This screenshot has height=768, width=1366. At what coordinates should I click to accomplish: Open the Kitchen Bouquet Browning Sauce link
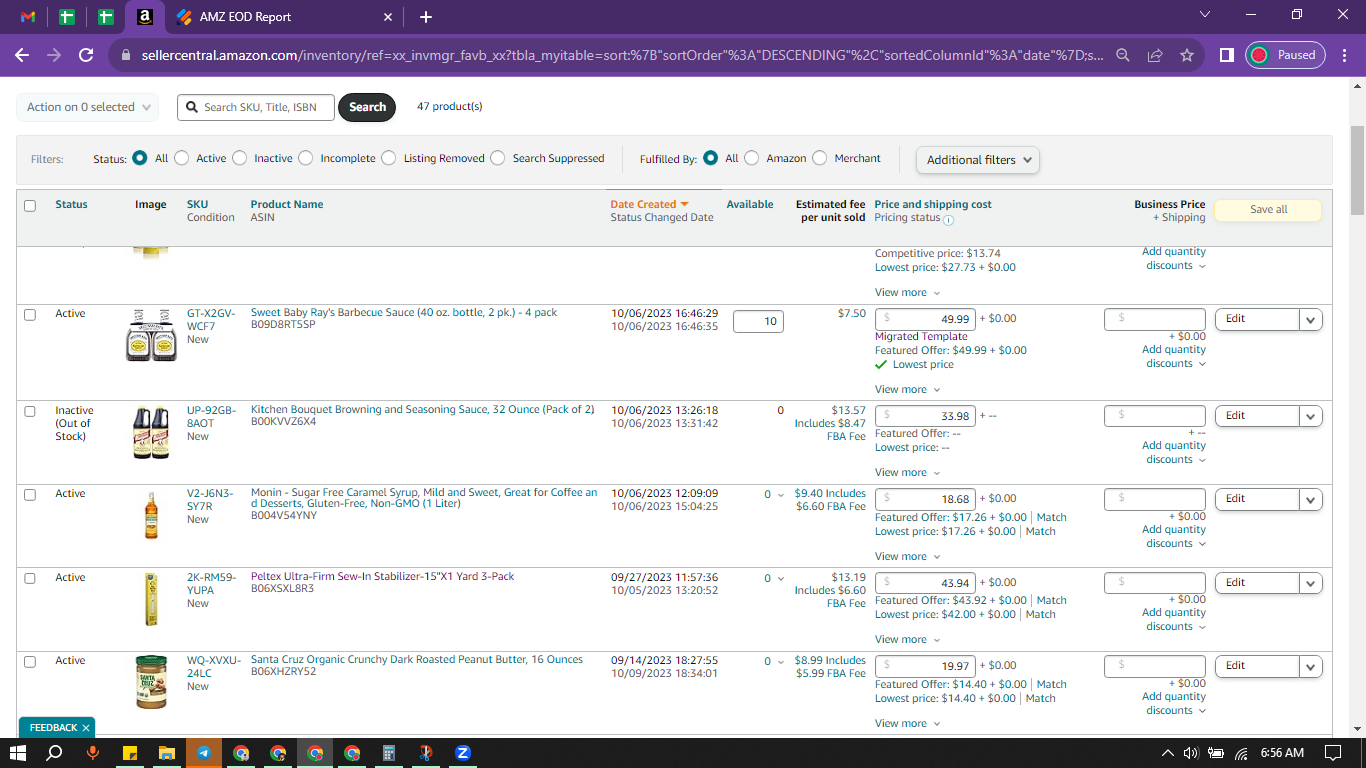[x=423, y=410]
